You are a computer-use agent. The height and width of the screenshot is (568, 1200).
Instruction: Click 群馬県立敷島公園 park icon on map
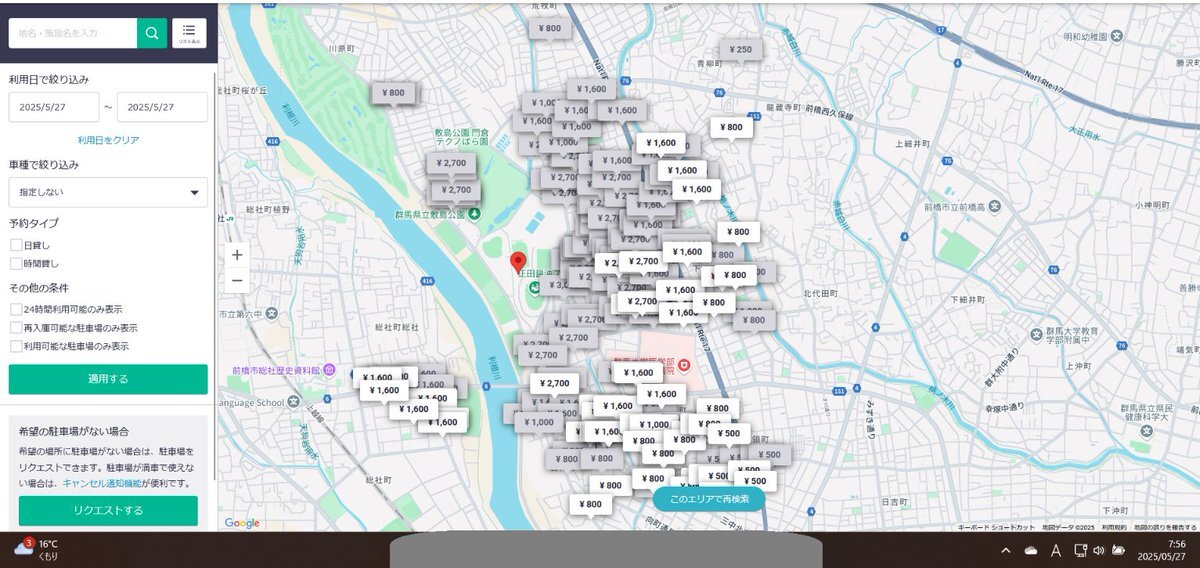[474, 213]
